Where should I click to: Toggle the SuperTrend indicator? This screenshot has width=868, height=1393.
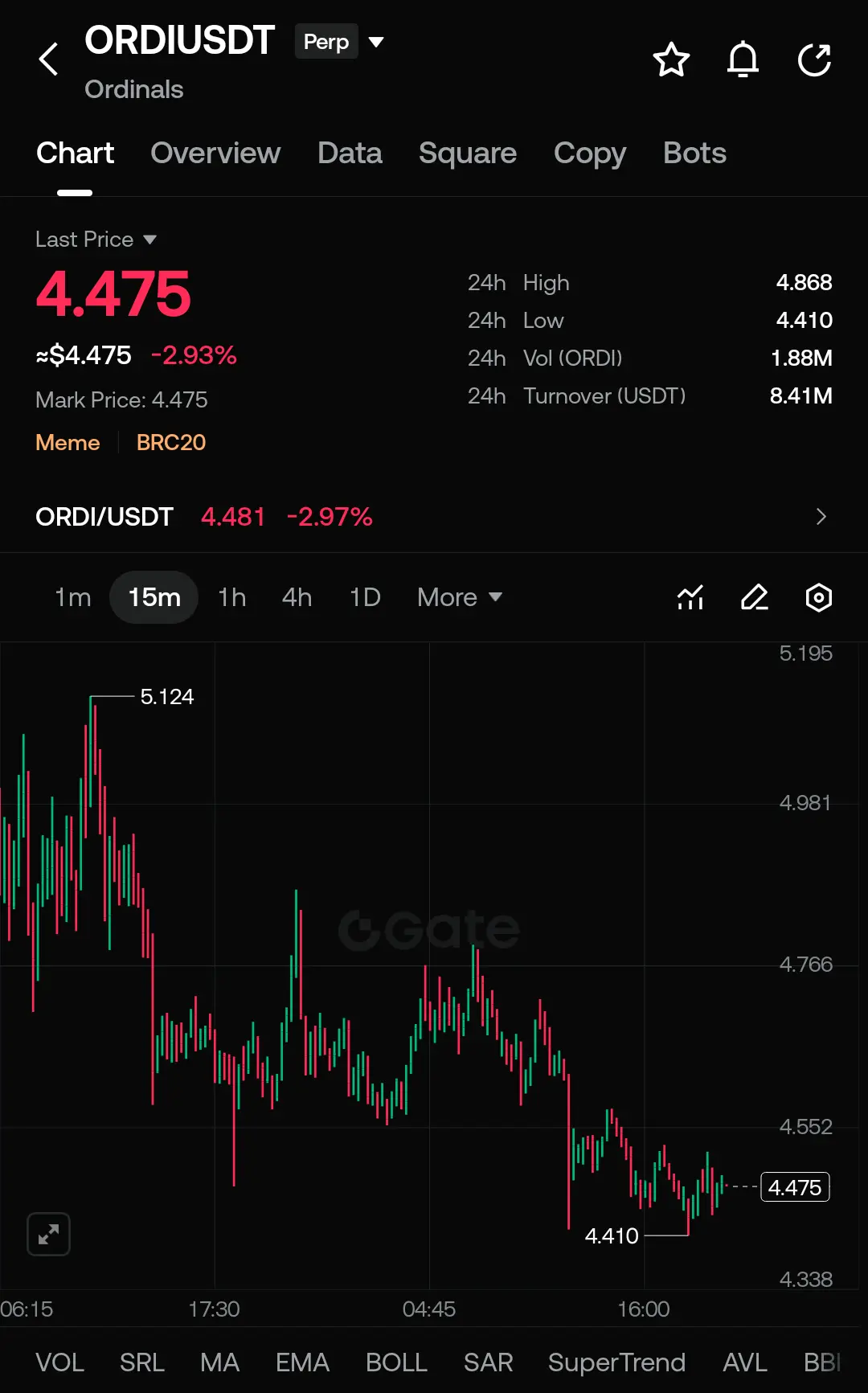pos(616,1362)
